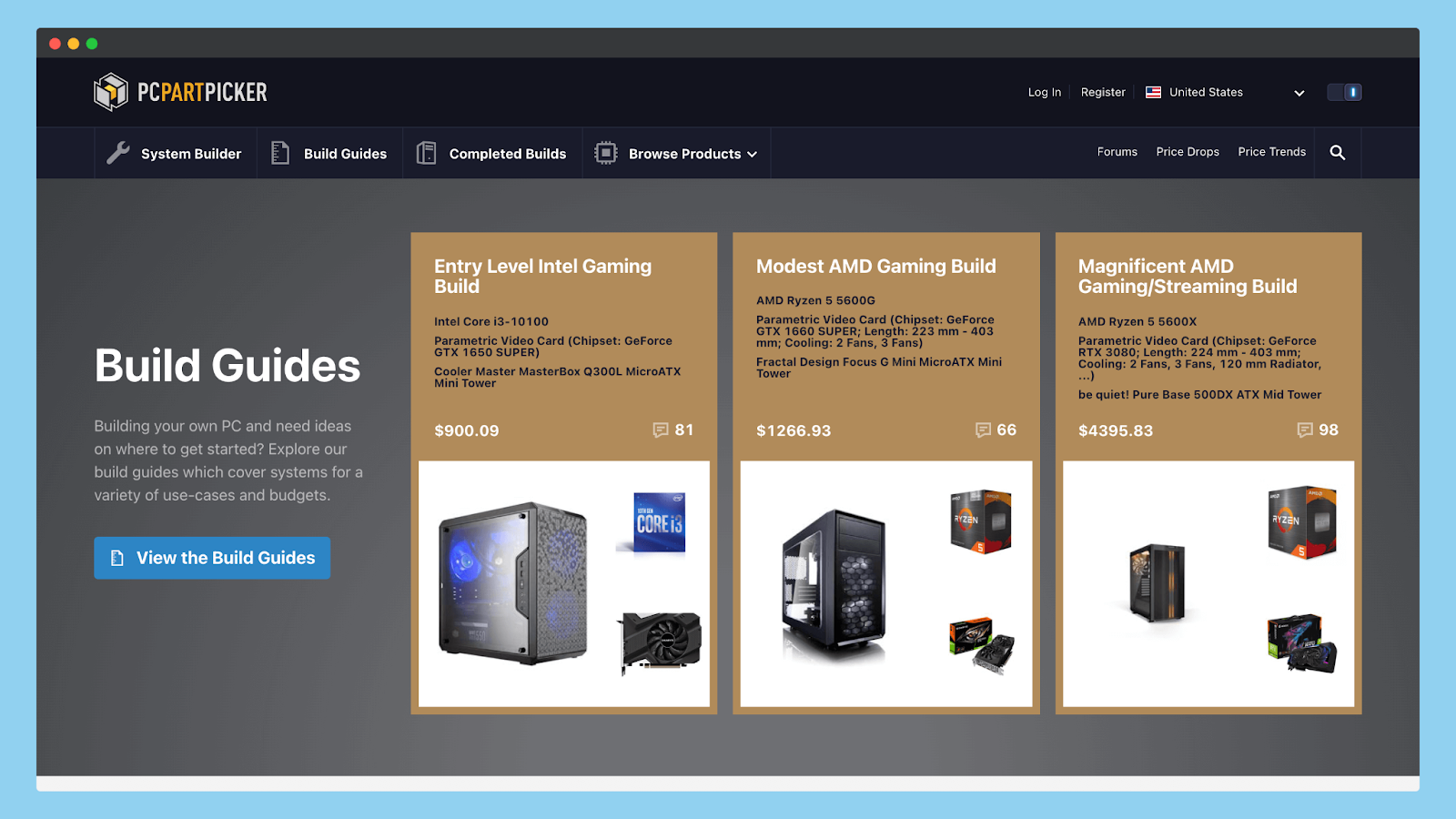Open the Price Drops page
This screenshot has height=819, width=1456.
click(1188, 152)
